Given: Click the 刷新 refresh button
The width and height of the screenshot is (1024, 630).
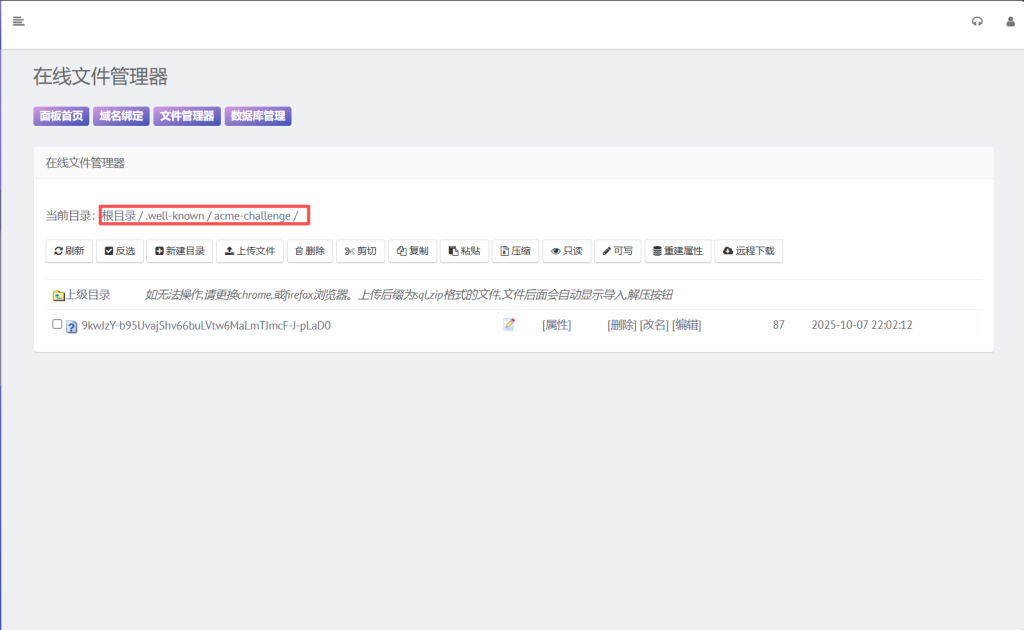Looking at the screenshot, I should tap(69, 251).
